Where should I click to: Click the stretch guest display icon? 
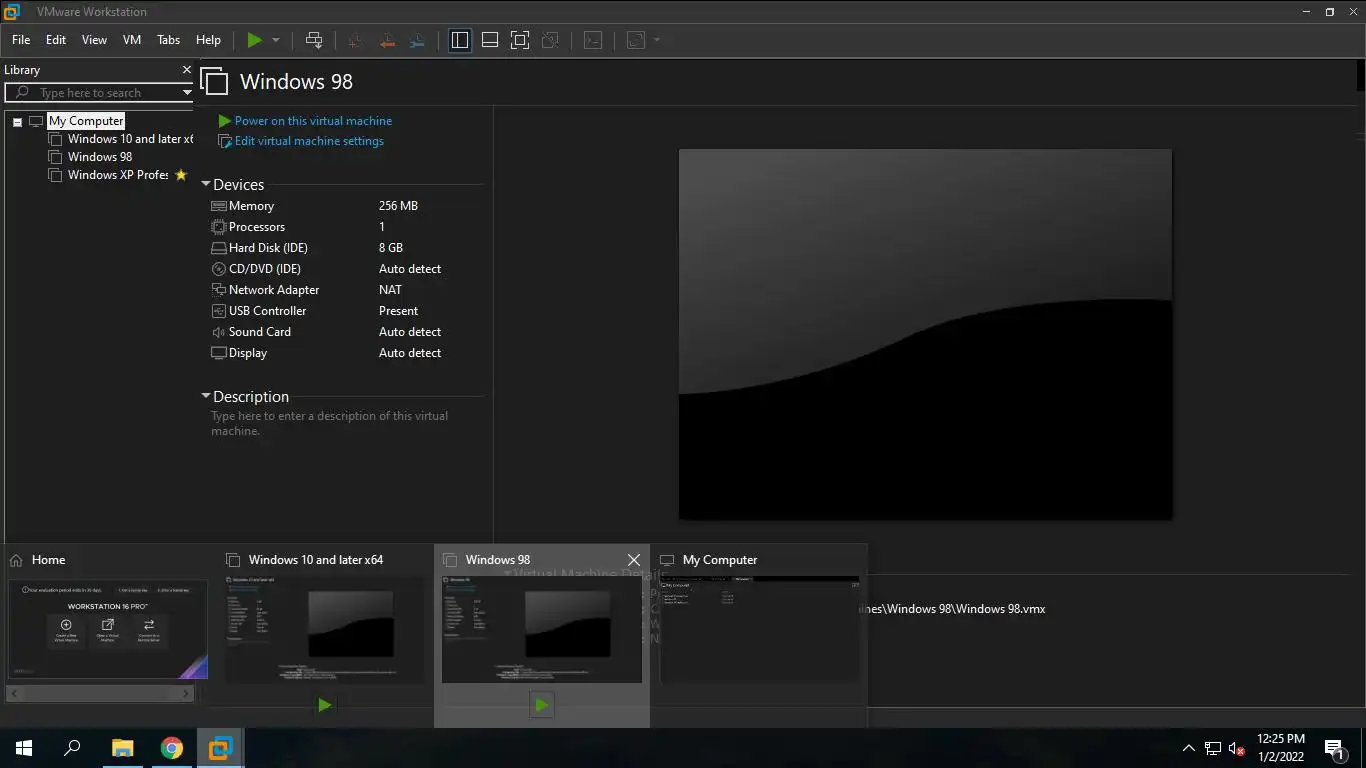pyautogui.click(x=636, y=40)
